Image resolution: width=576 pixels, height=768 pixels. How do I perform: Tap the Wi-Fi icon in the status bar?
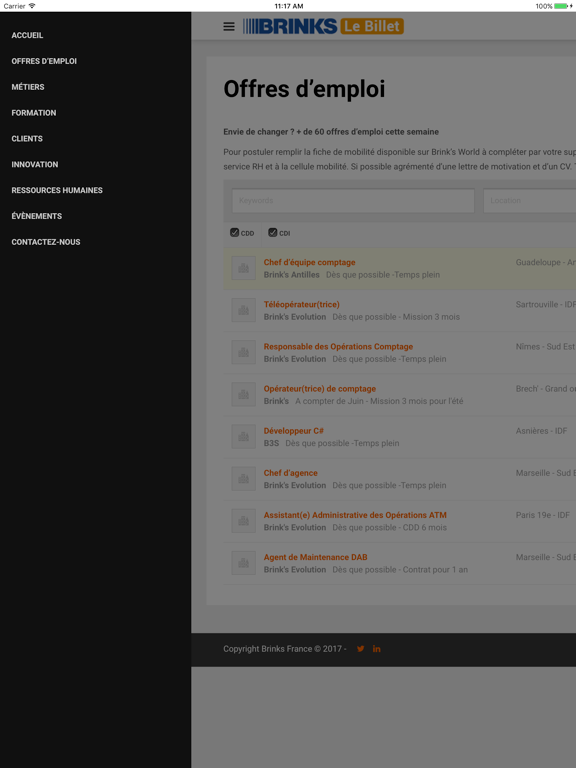pyautogui.click(x=32, y=6)
